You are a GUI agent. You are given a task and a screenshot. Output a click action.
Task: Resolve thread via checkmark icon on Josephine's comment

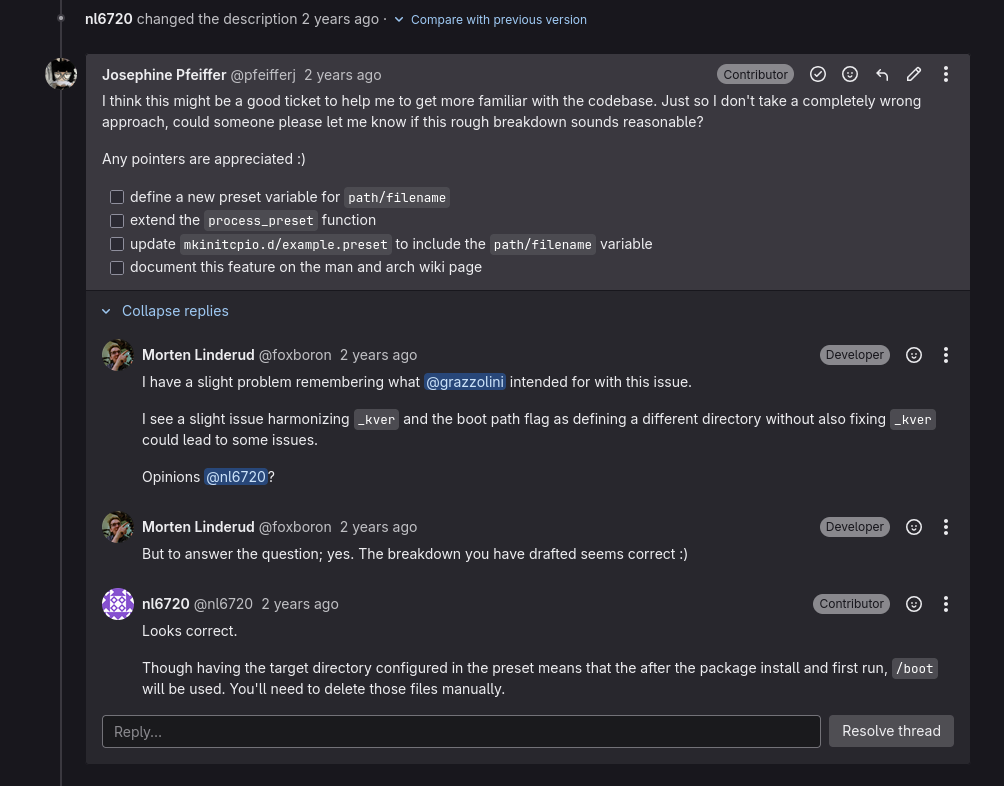pyautogui.click(x=818, y=74)
